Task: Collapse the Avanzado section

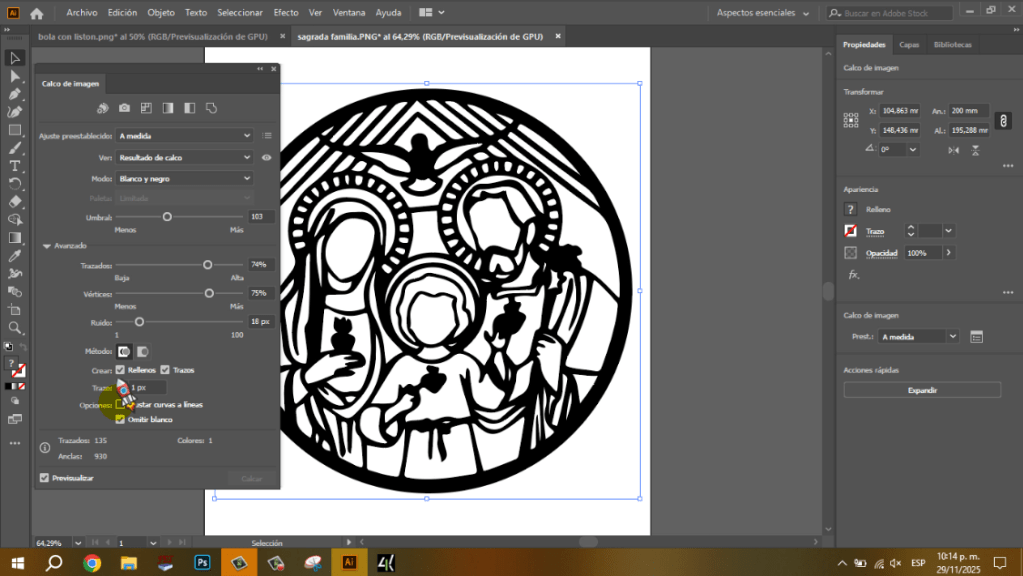Action: [x=48, y=245]
